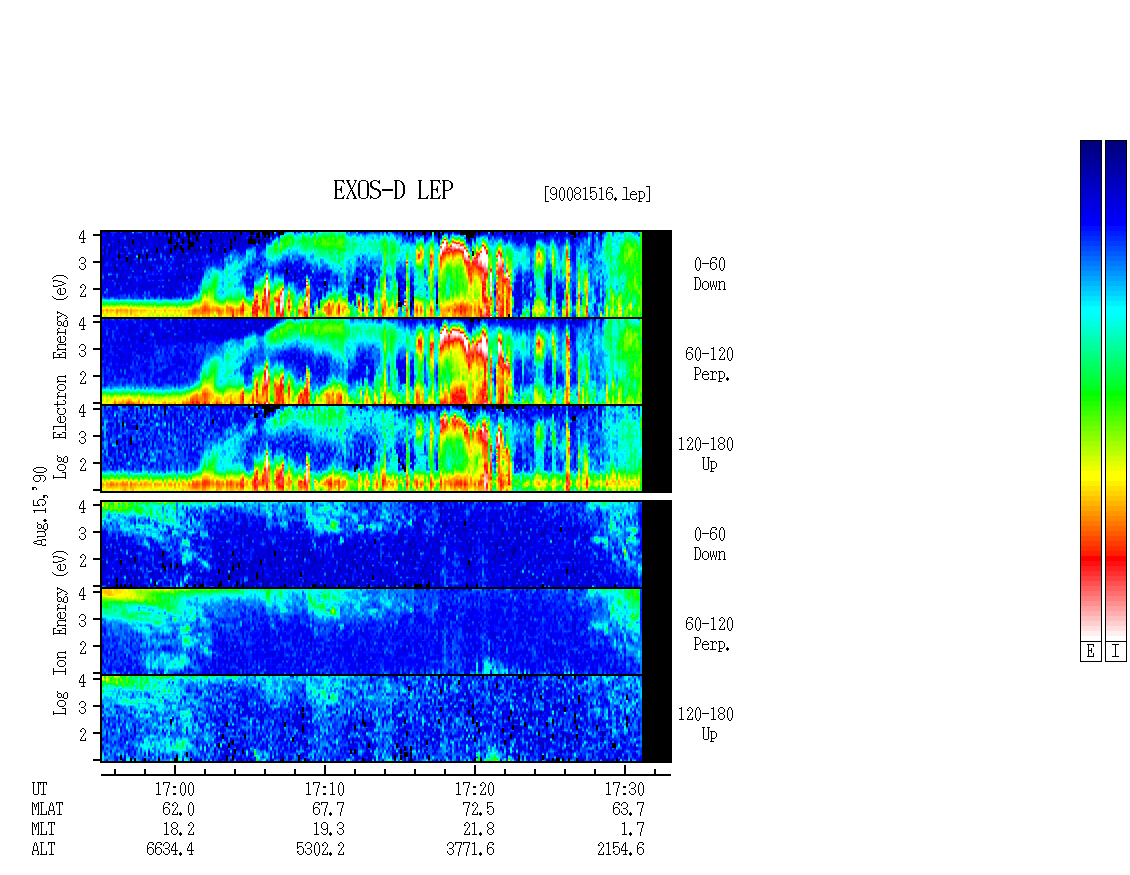Select the 17:20 UT time label
1130x875 pixels.
click(x=474, y=789)
